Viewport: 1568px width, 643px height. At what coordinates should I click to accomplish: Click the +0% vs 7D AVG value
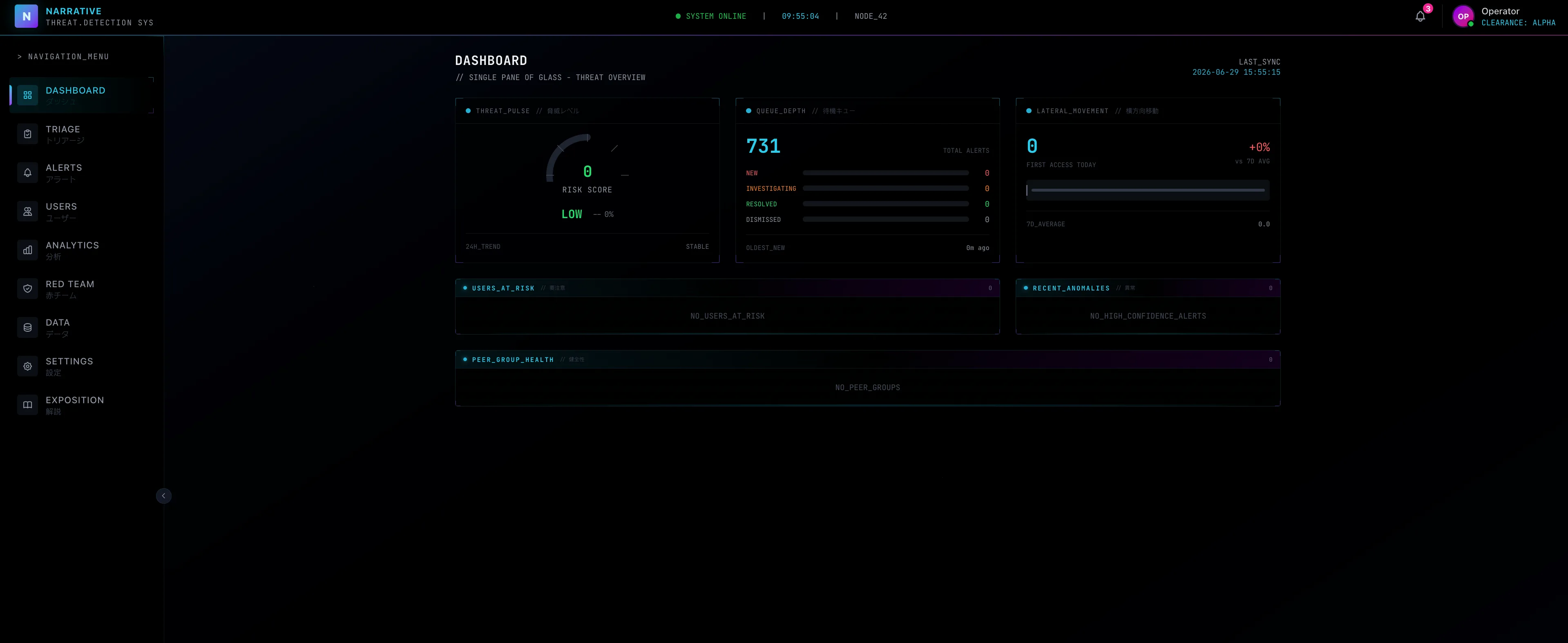pyautogui.click(x=1259, y=147)
